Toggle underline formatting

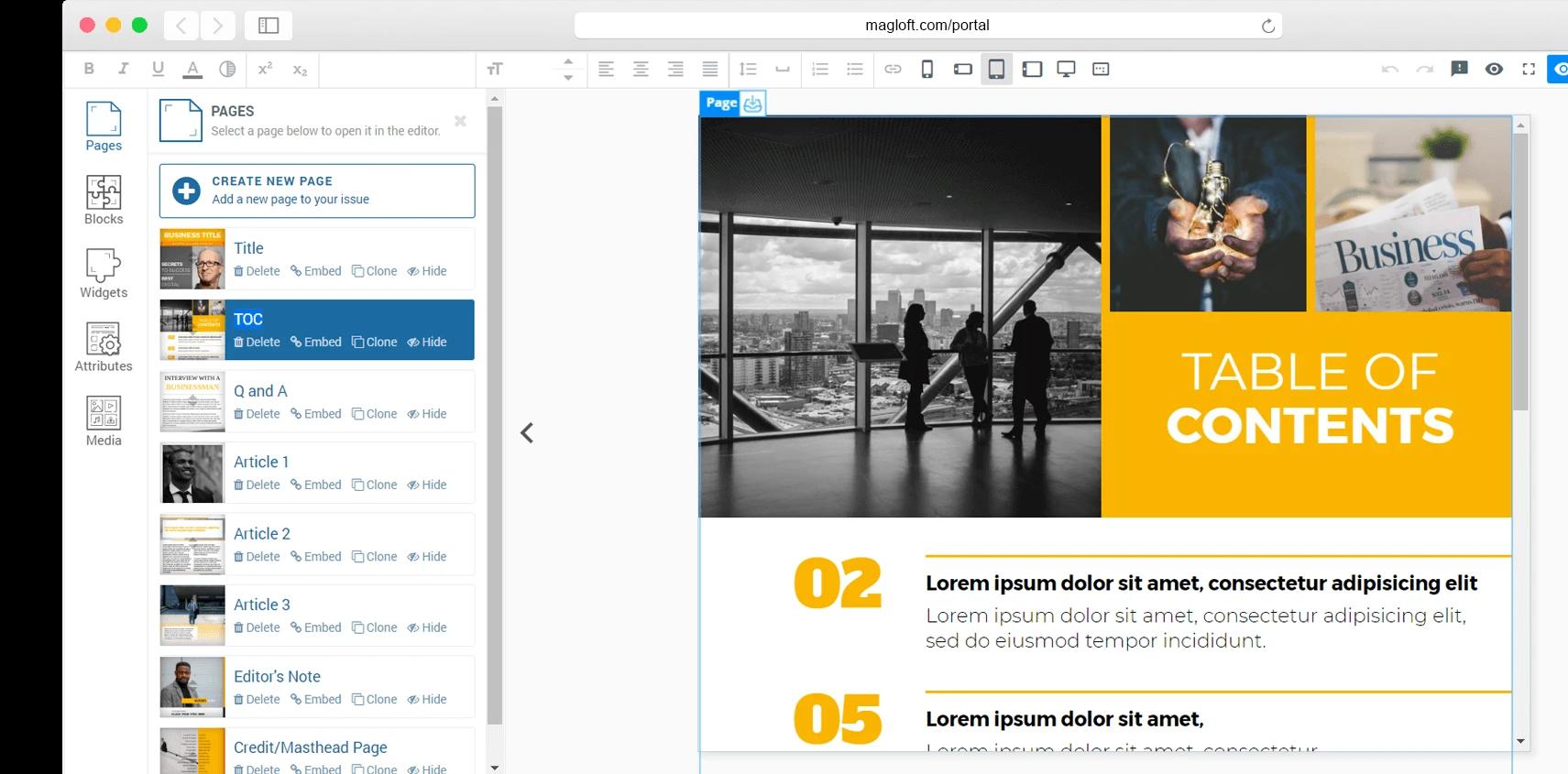tap(158, 69)
